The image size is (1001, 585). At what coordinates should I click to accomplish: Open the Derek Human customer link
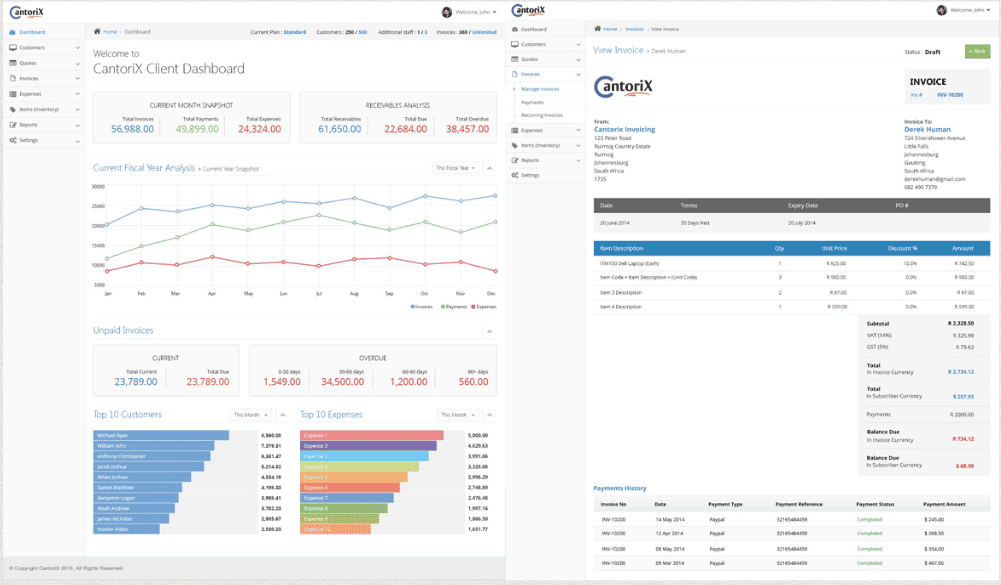pyautogui.click(x=927, y=129)
